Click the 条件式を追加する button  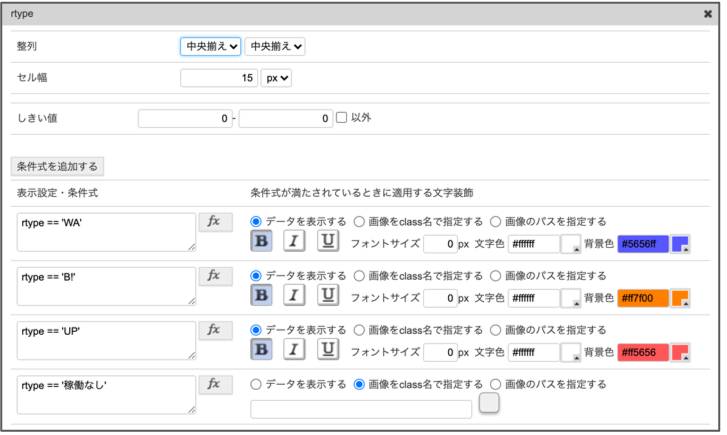tap(57, 166)
